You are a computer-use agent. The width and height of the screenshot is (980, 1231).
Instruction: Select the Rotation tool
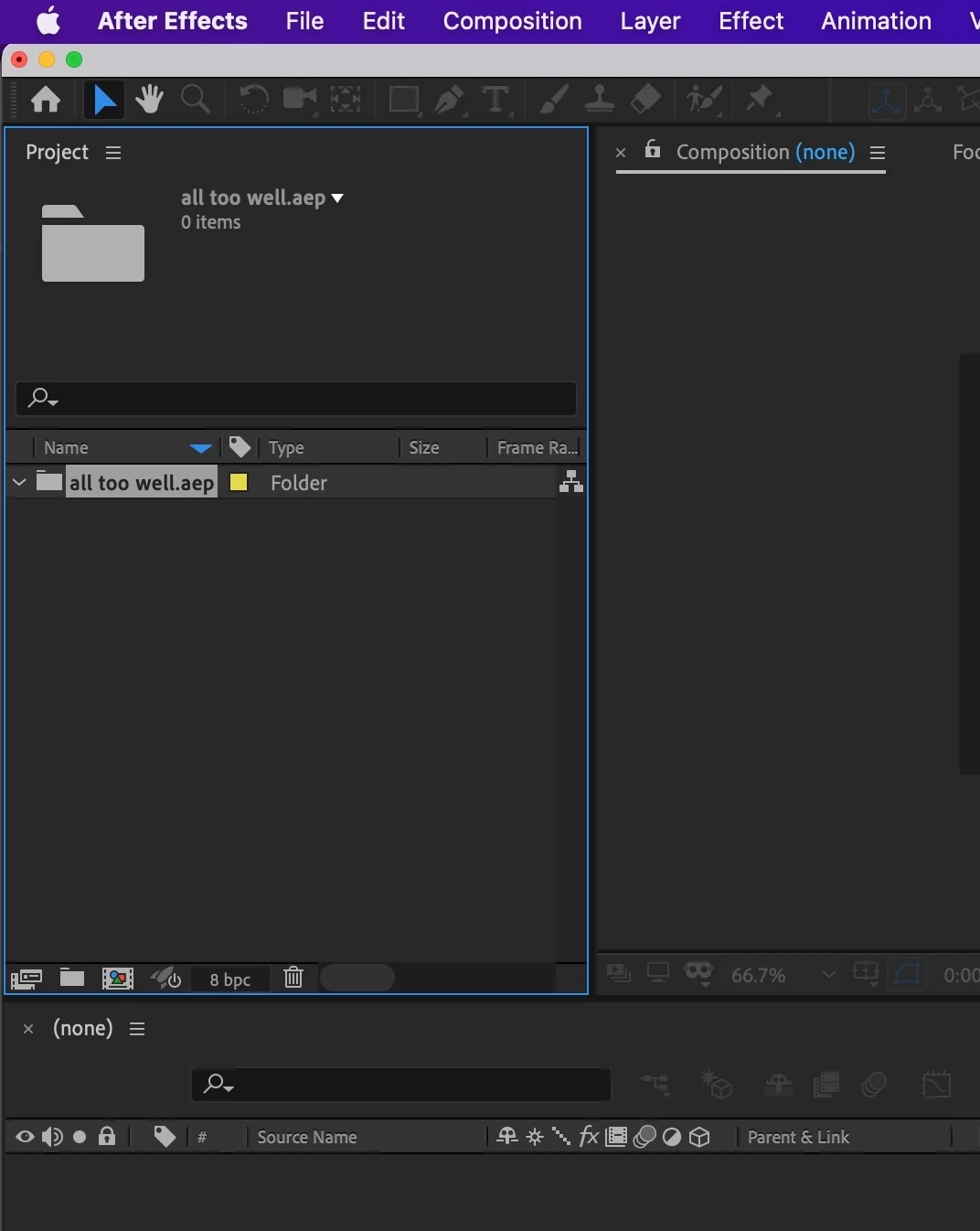point(253,99)
